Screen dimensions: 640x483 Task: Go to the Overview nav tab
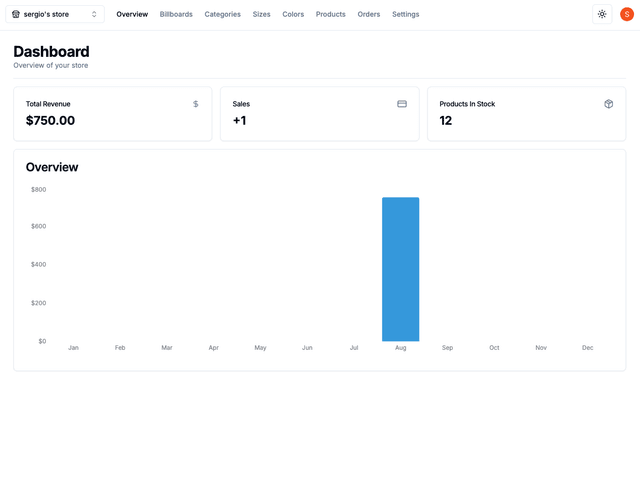coord(132,14)
